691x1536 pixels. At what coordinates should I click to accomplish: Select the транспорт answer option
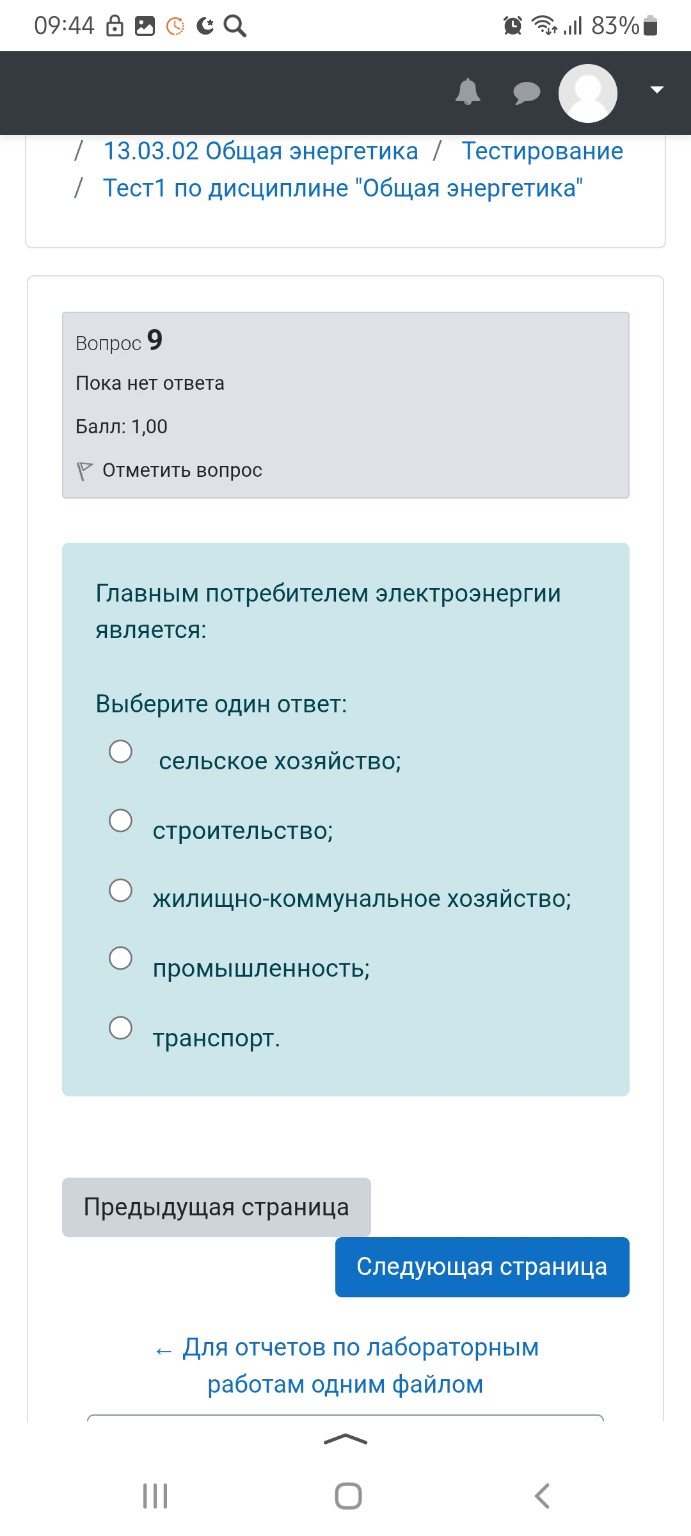click(120, 1027)
